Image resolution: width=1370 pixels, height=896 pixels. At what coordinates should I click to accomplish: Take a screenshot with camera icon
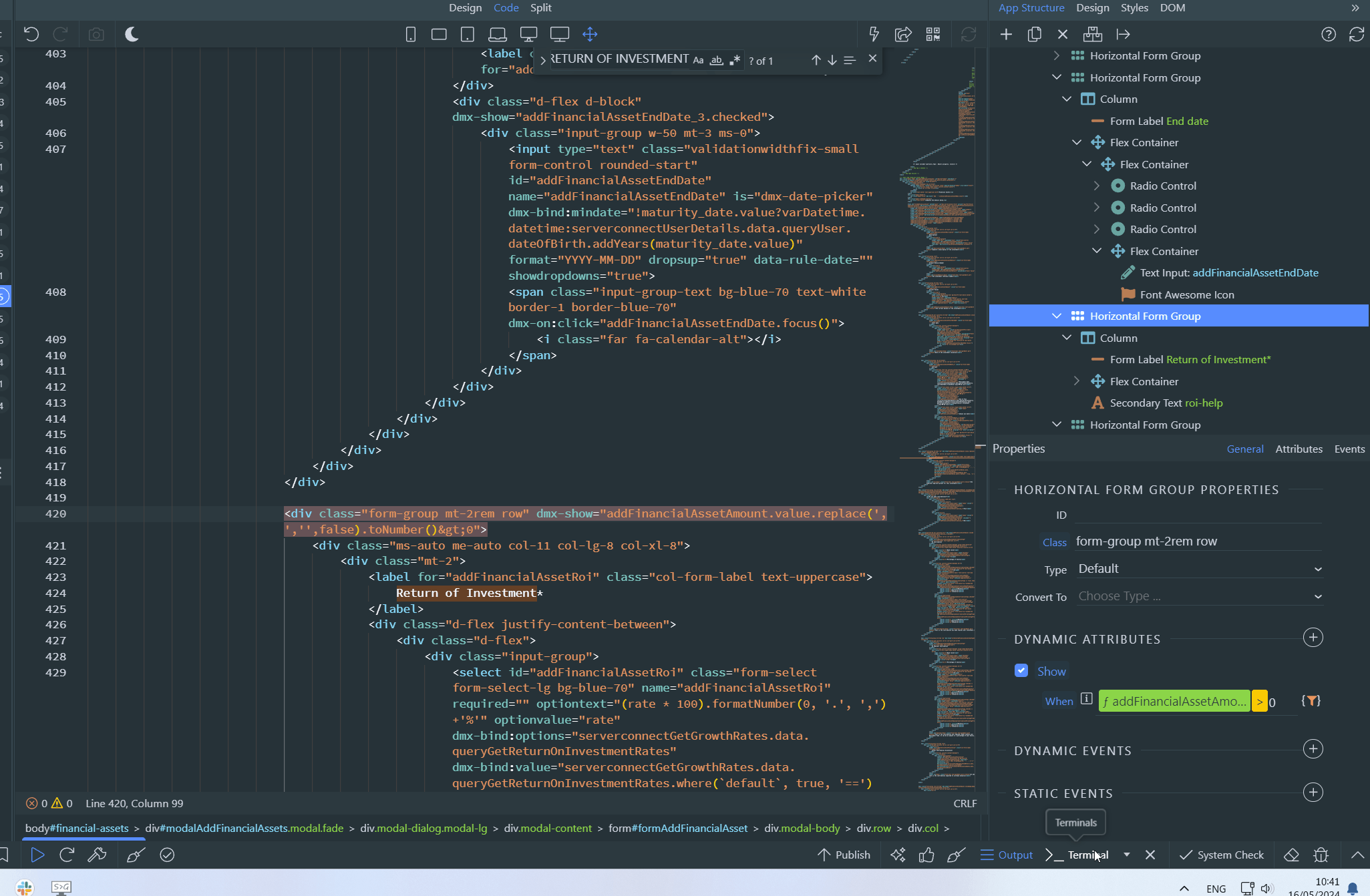(96, 34)
